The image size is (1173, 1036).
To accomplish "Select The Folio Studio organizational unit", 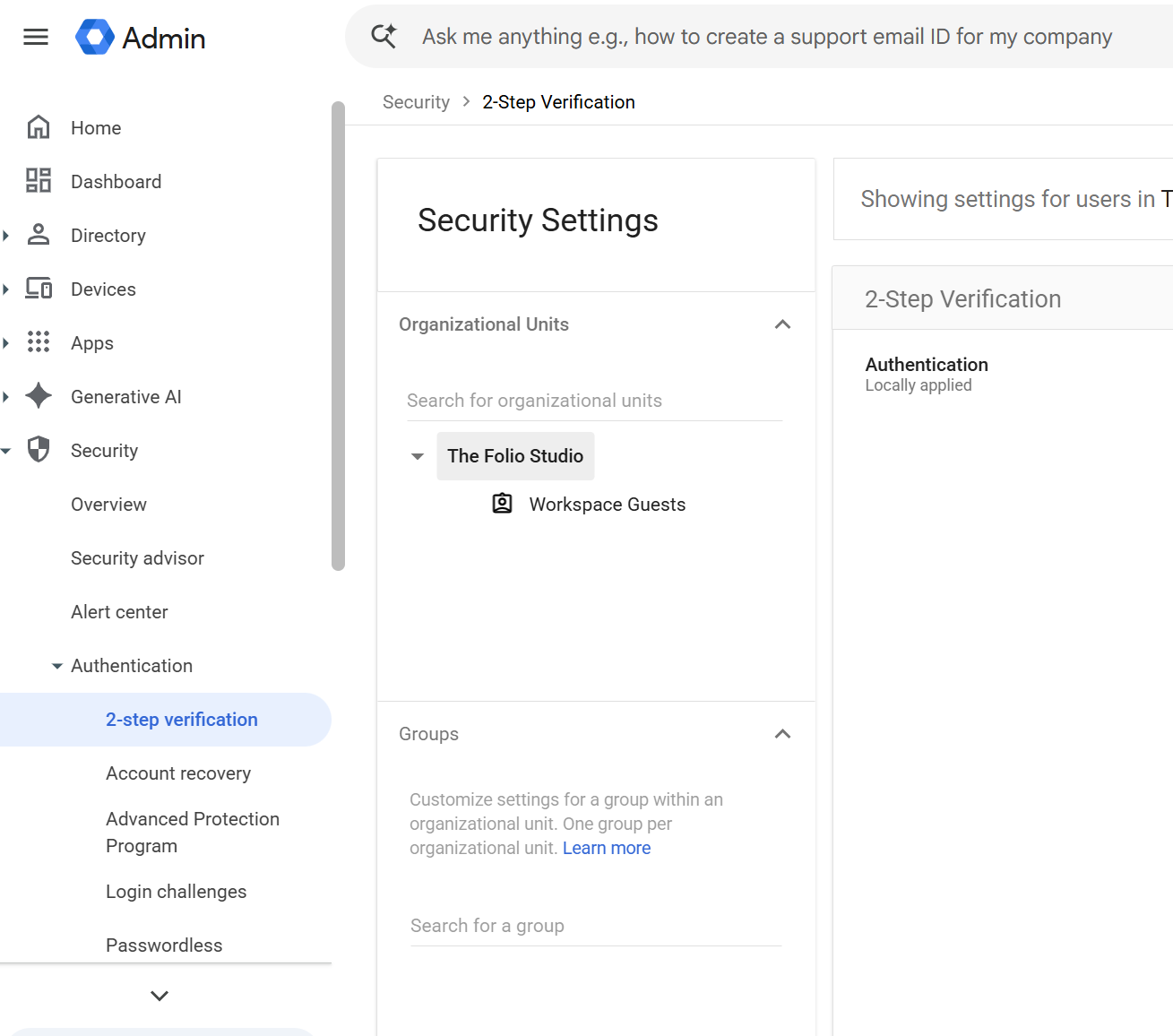I will 515,456.
